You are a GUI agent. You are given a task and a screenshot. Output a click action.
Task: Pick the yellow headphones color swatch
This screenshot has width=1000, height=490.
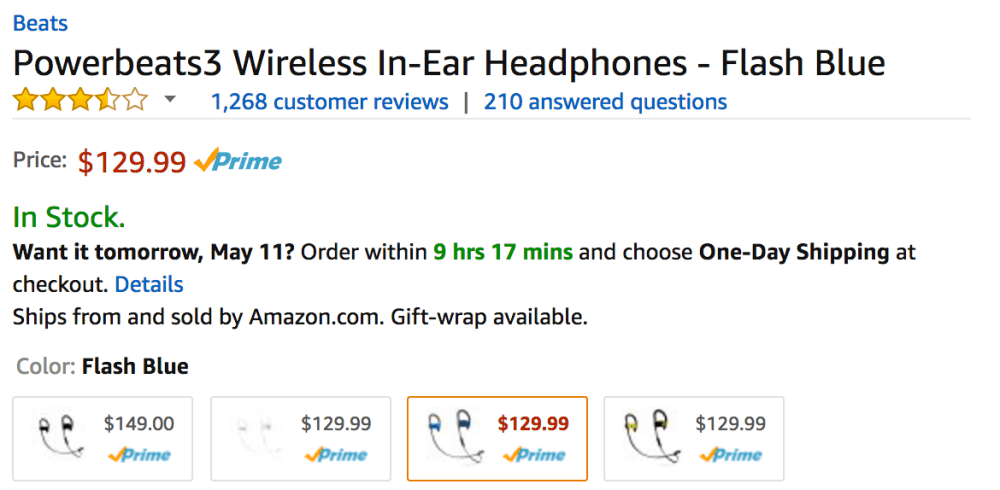coord(694,438)
